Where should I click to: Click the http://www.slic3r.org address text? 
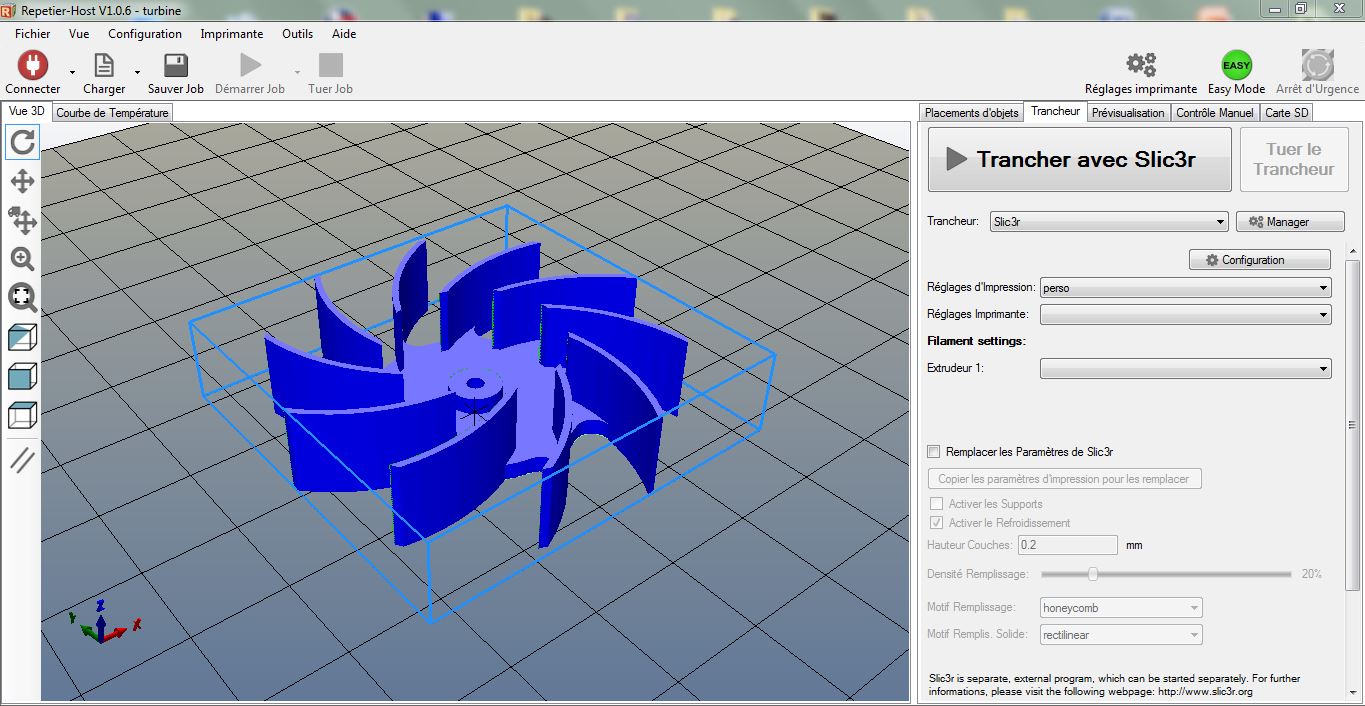pos(1205,691)
